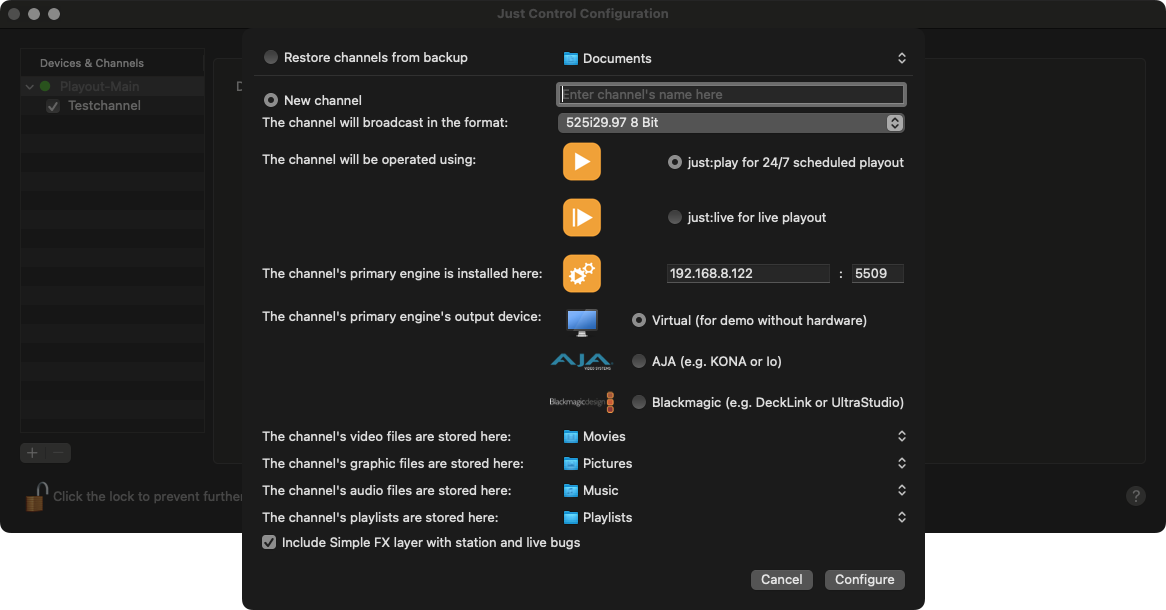This screenshot has height=610, width=1166.
Task: Click the Blackmagicdesign logo
Action: (x=582, y=402)
